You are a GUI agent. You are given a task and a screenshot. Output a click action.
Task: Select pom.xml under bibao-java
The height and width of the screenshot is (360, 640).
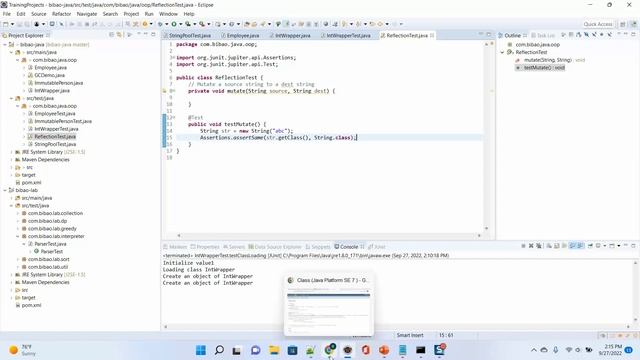(x=31, y=182)
